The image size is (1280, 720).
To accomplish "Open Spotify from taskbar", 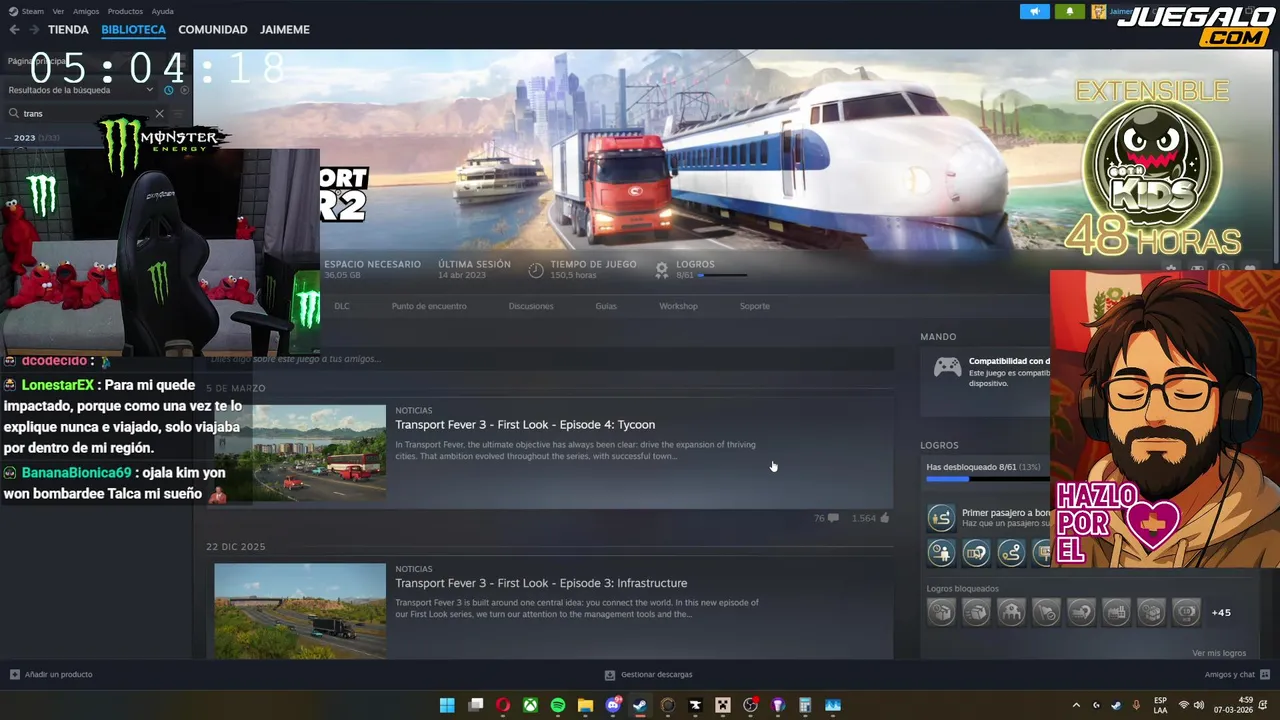I will coord(558,705).
